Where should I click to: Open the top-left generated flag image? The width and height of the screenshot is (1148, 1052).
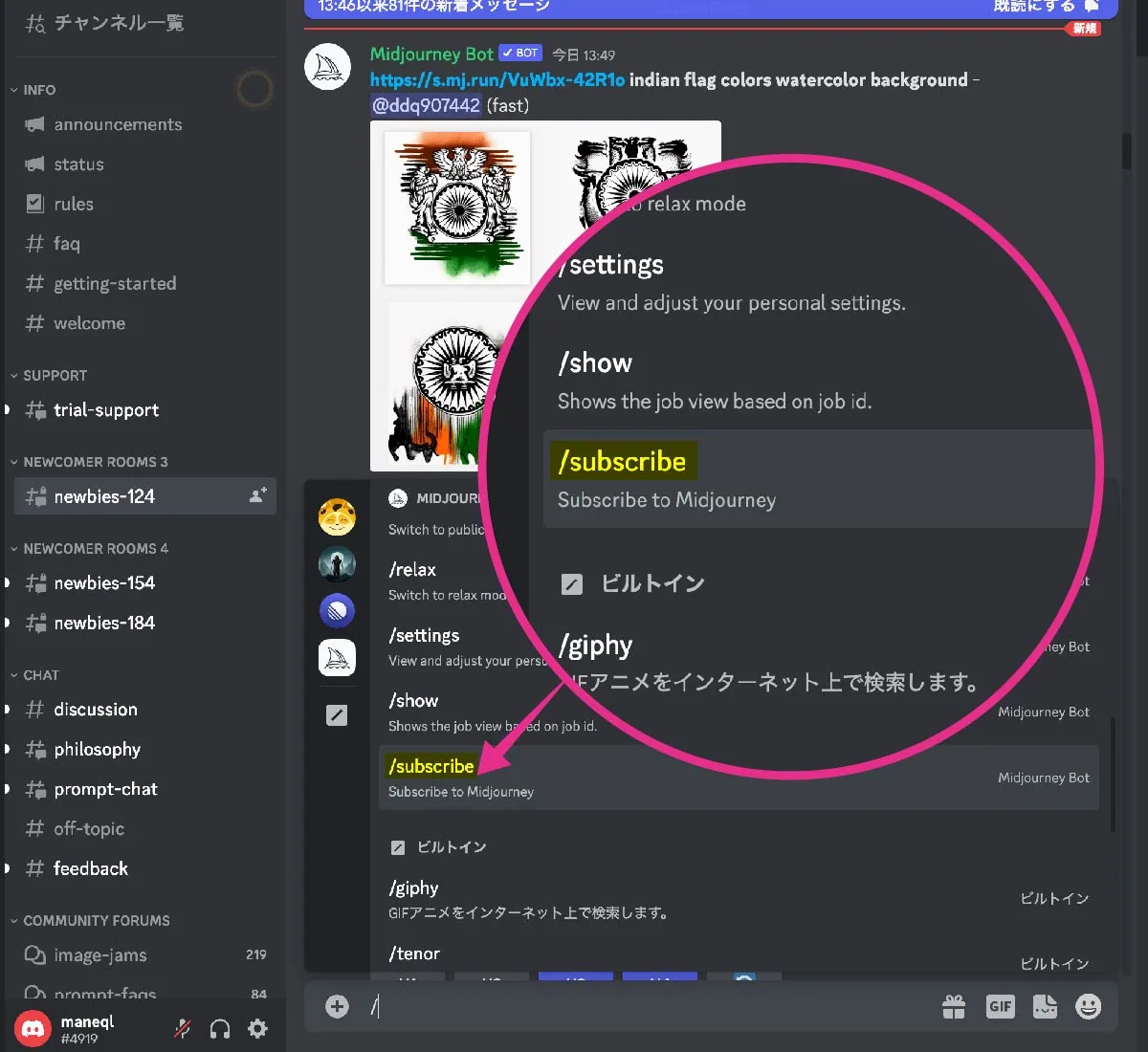[457, 208]
